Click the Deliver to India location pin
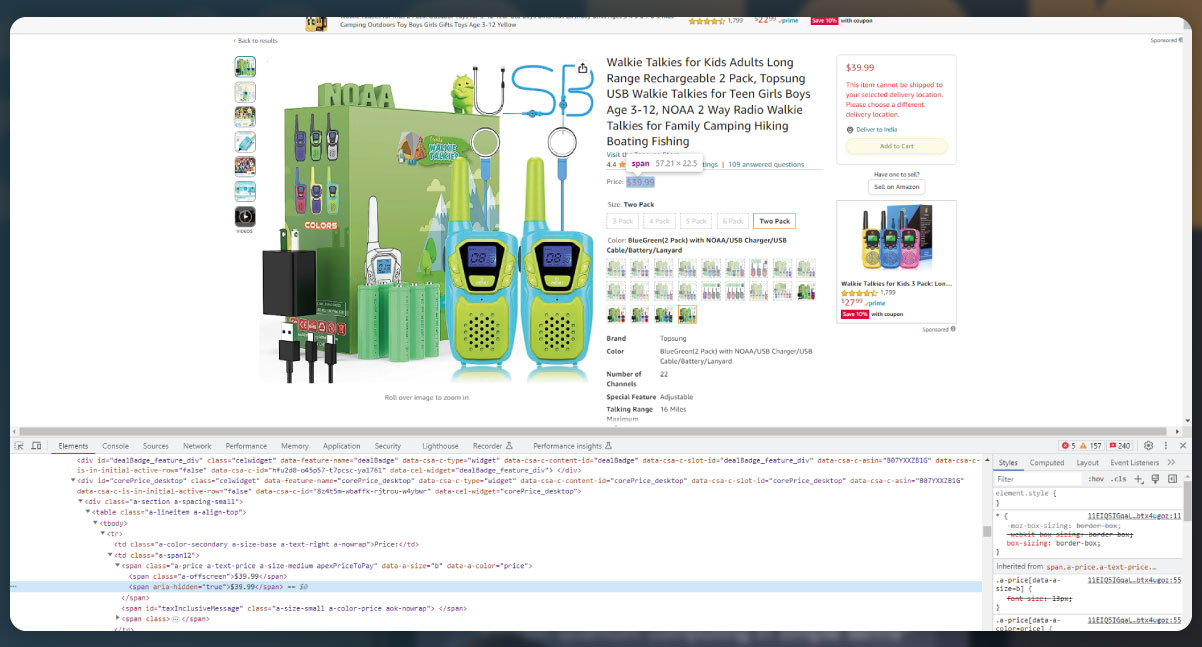 click(850, 129)
